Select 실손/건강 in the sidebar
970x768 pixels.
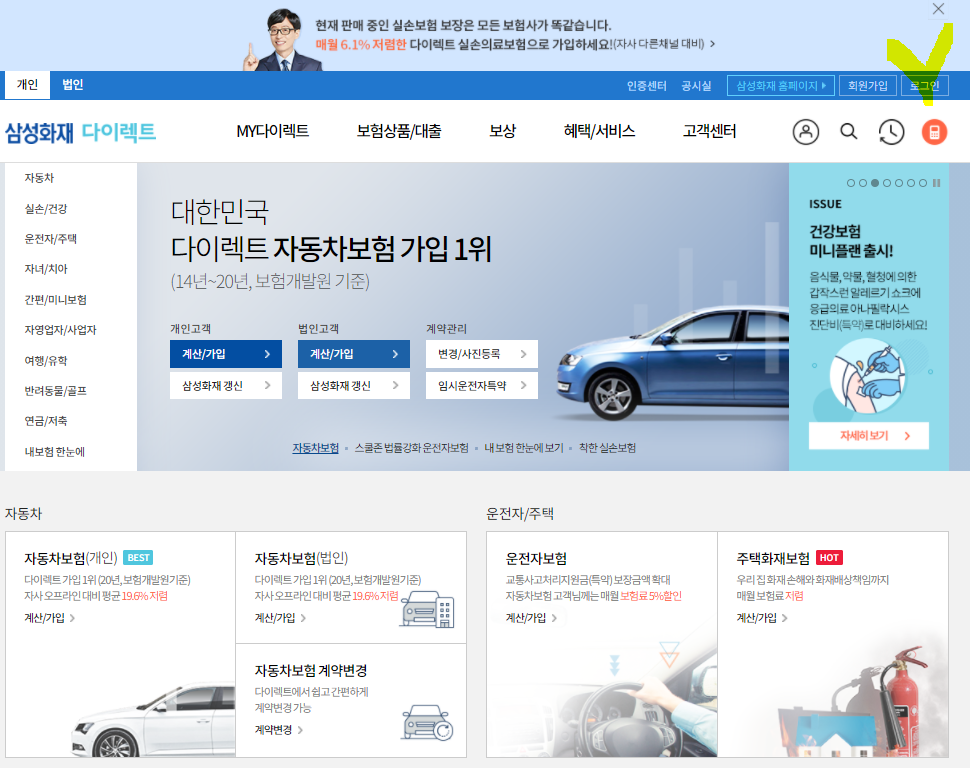(46, 209)
